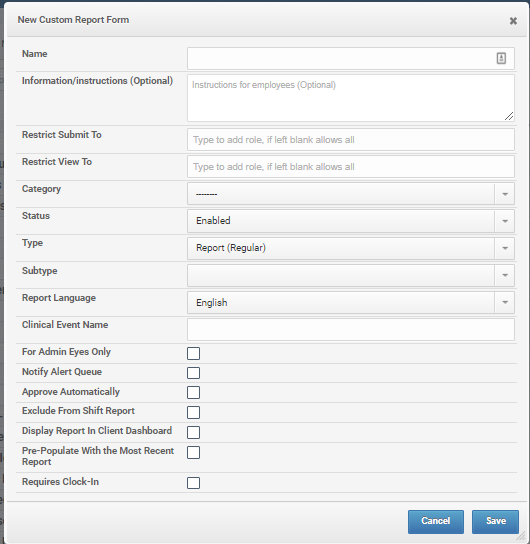Check the For Admin Eyes Only box
Image resolution: width=530 pixels, height=544 pixels.
[193, 353]
